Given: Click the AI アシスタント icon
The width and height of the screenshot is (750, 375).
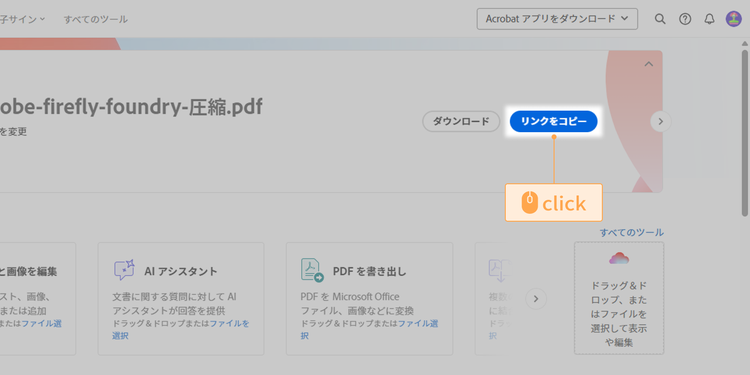Looking at the screenshot, I should (x=124, y=270).
